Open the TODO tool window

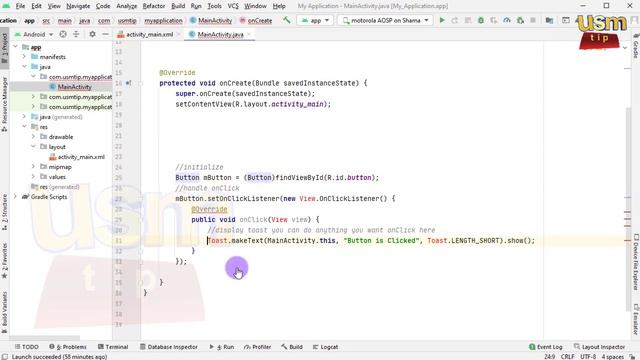click(27, 347)
